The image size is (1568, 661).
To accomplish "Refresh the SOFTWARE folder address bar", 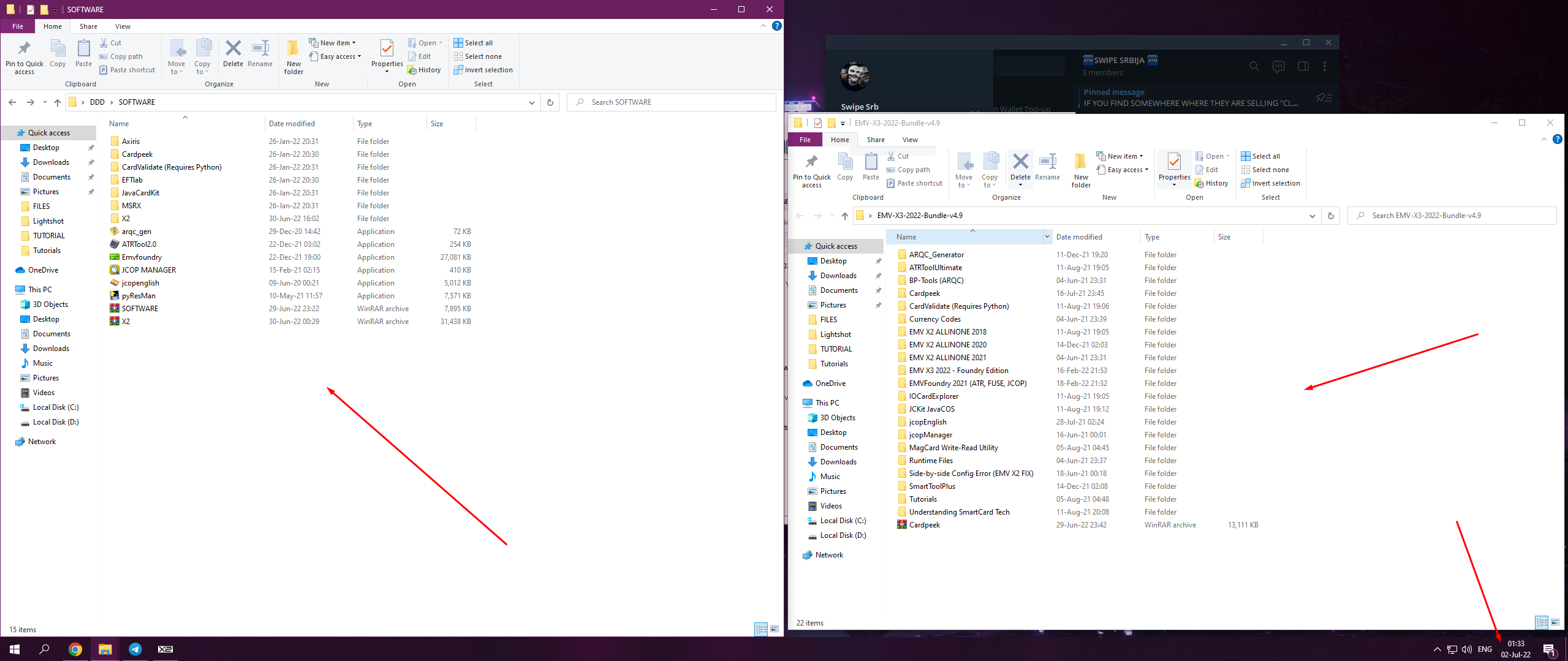I will [x=550, y=102].
